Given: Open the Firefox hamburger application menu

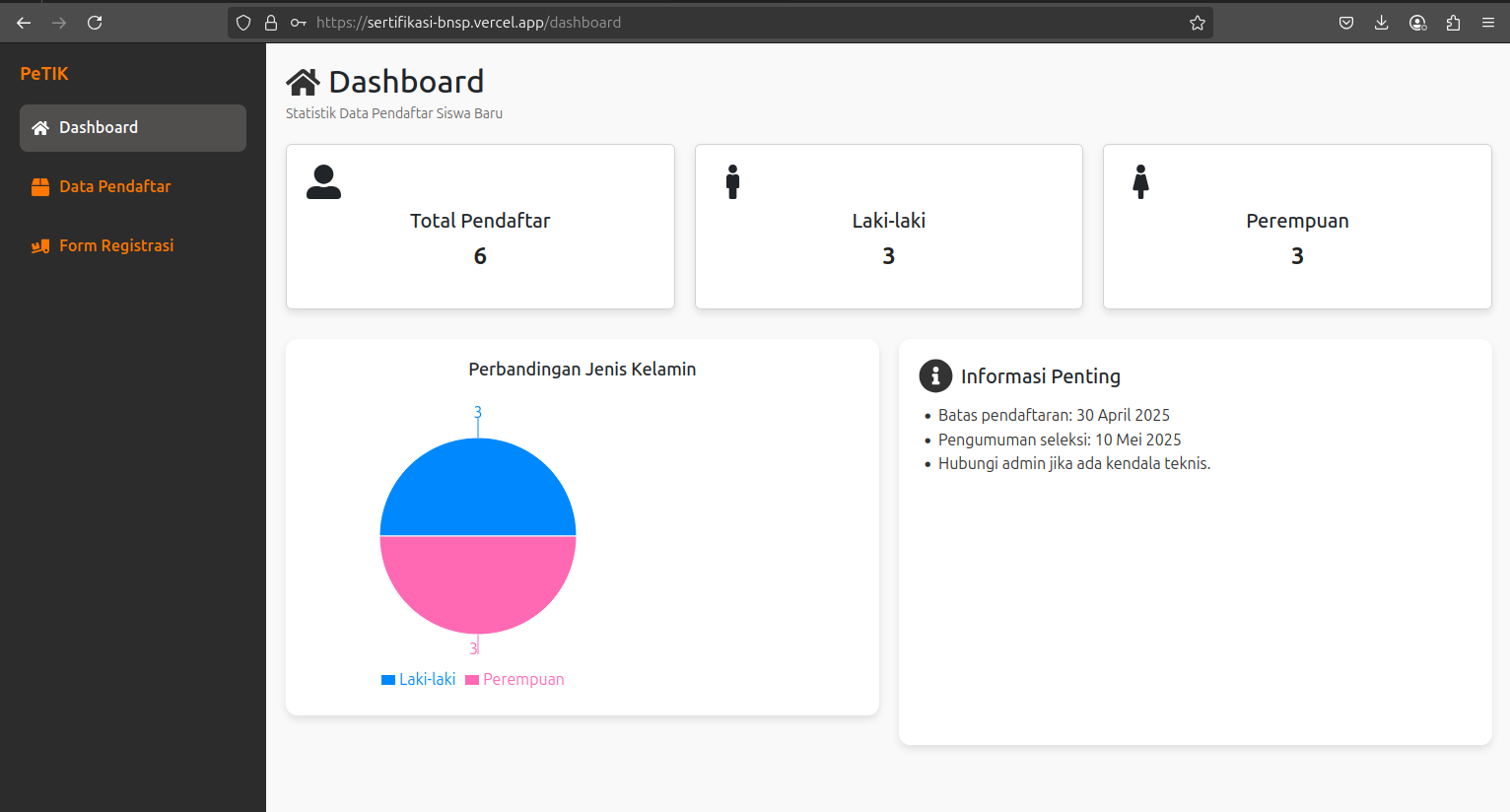Looking at the screenshot, I should pos(1488,23).
